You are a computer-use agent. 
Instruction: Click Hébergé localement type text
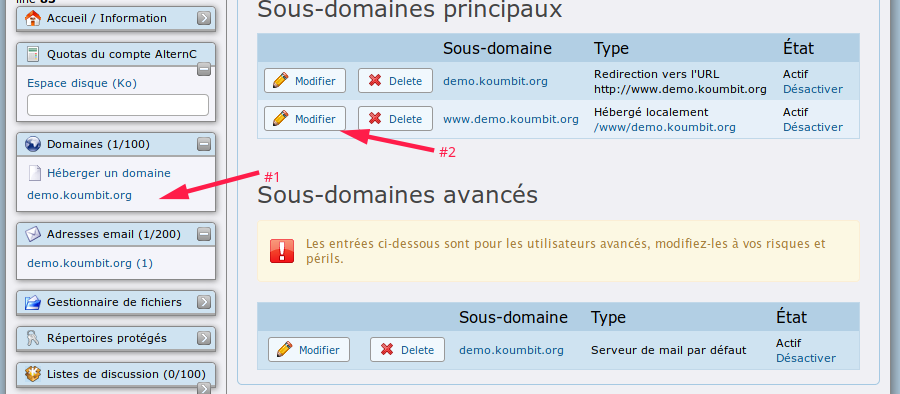(651, 112)
